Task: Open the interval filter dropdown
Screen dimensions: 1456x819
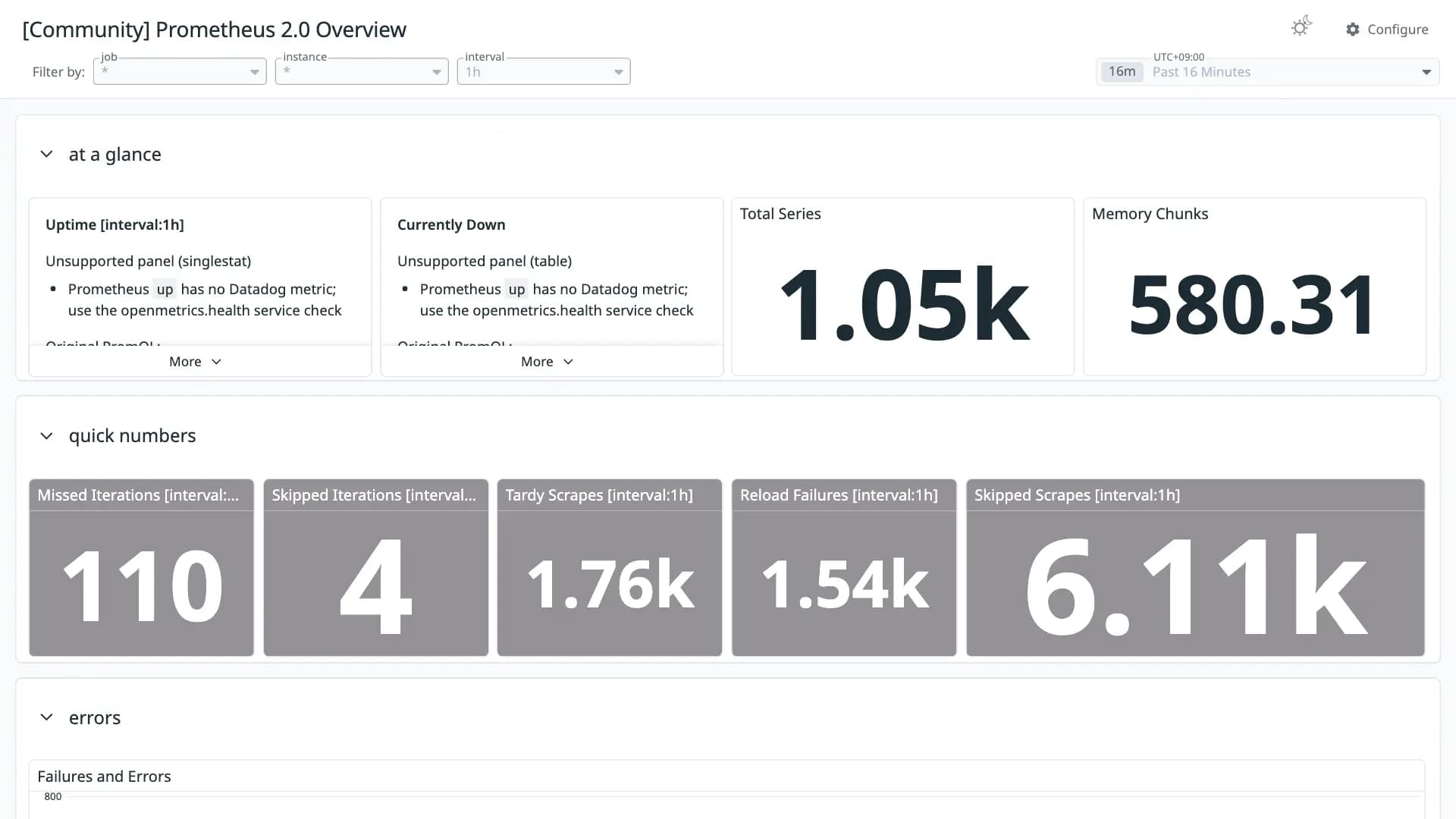Action: [x=544, y=71]
